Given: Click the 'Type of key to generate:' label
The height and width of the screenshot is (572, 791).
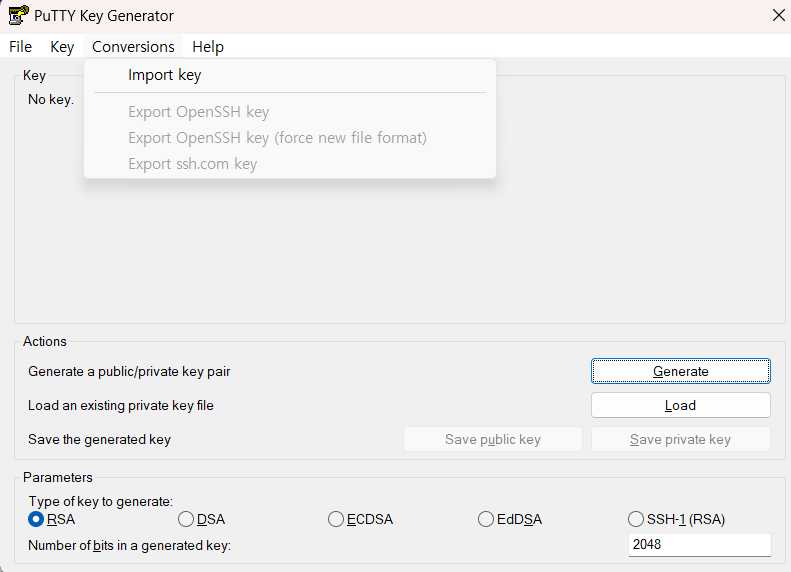Looking at the screenshot, I should click(x=100, y=501).
